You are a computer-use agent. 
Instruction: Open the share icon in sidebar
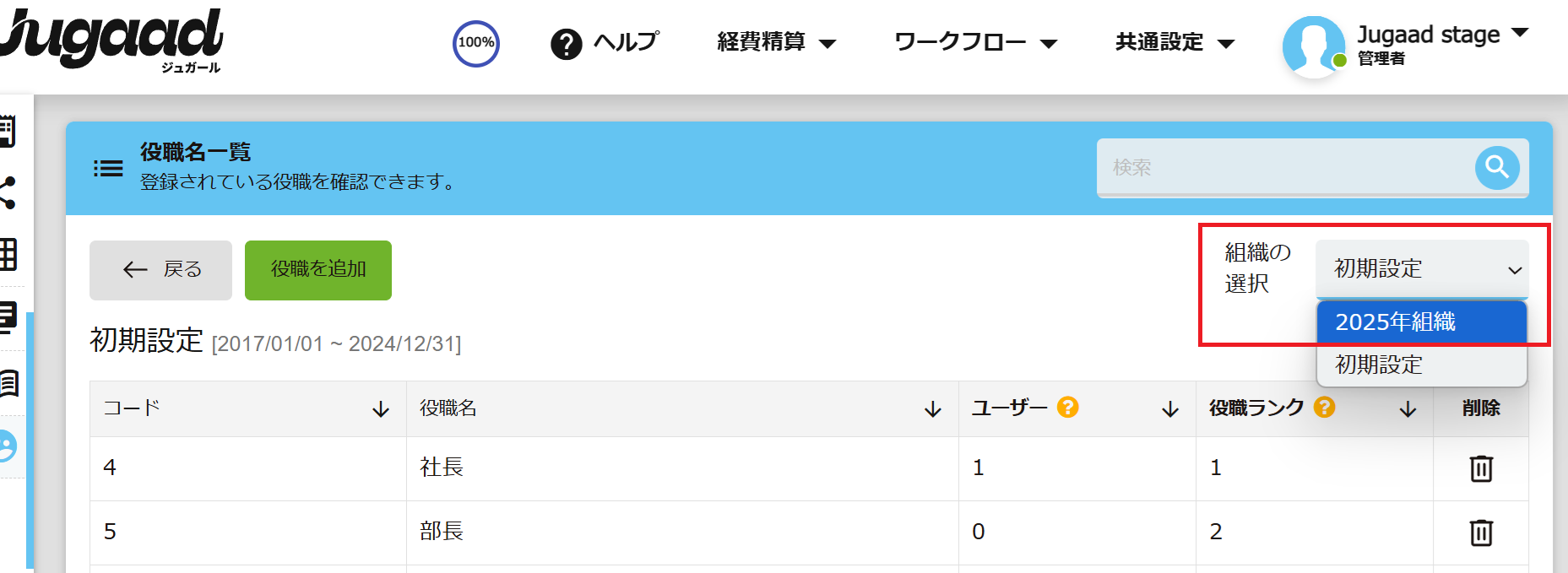(7, 192)
